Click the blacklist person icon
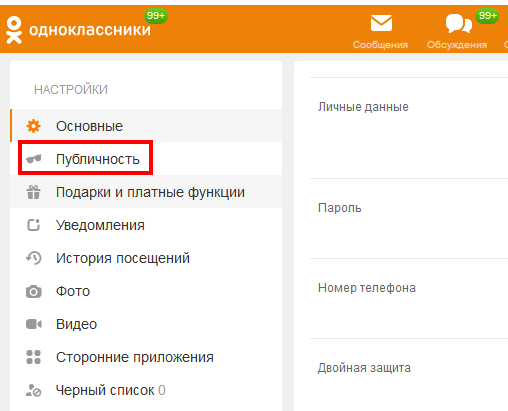 pos(34,390)
